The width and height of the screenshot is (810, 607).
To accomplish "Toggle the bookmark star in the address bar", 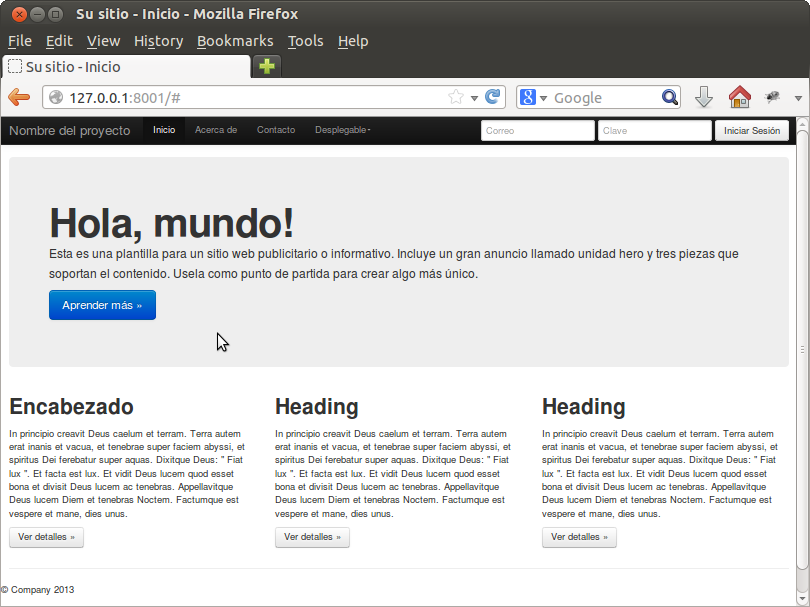I will 455,97.
